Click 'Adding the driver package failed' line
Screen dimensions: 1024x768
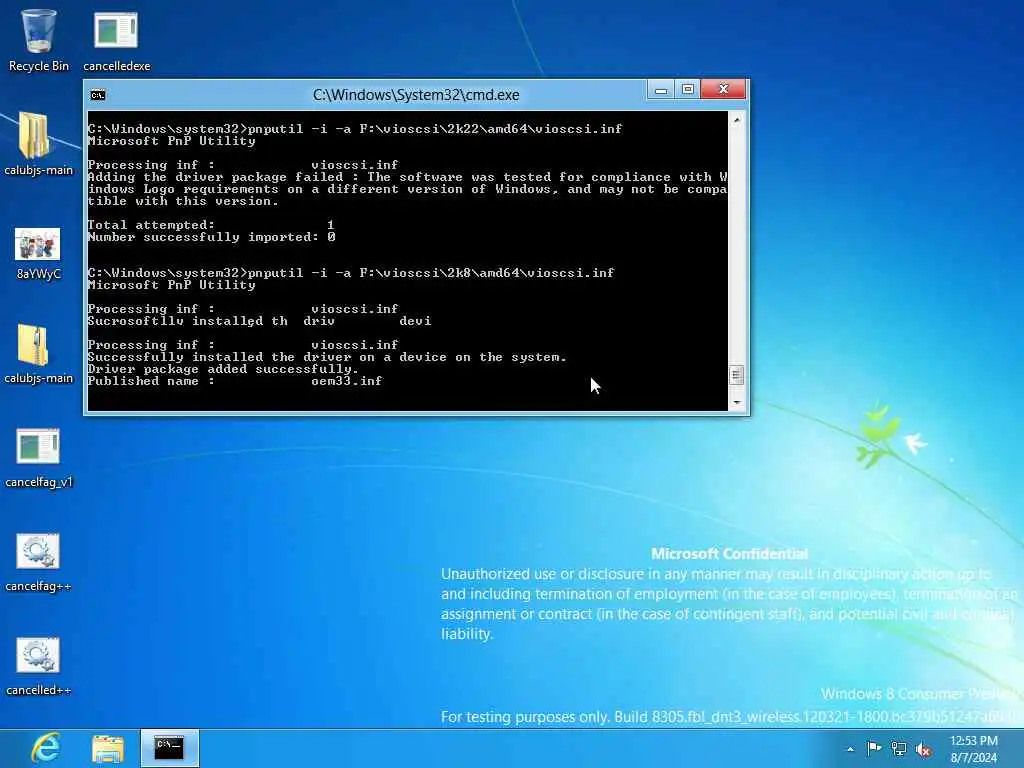click(408, 189)
